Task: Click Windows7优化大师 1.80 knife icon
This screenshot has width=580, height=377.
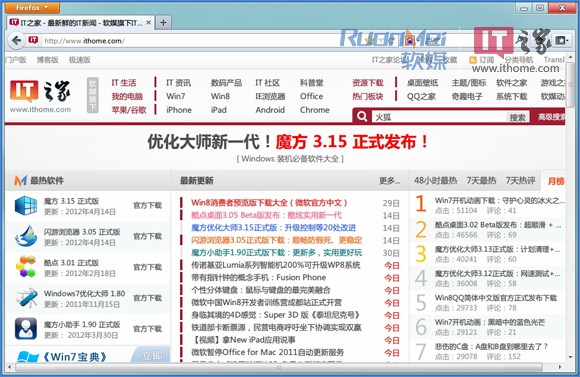Action: pyautogui.click(x=26, y=298)
